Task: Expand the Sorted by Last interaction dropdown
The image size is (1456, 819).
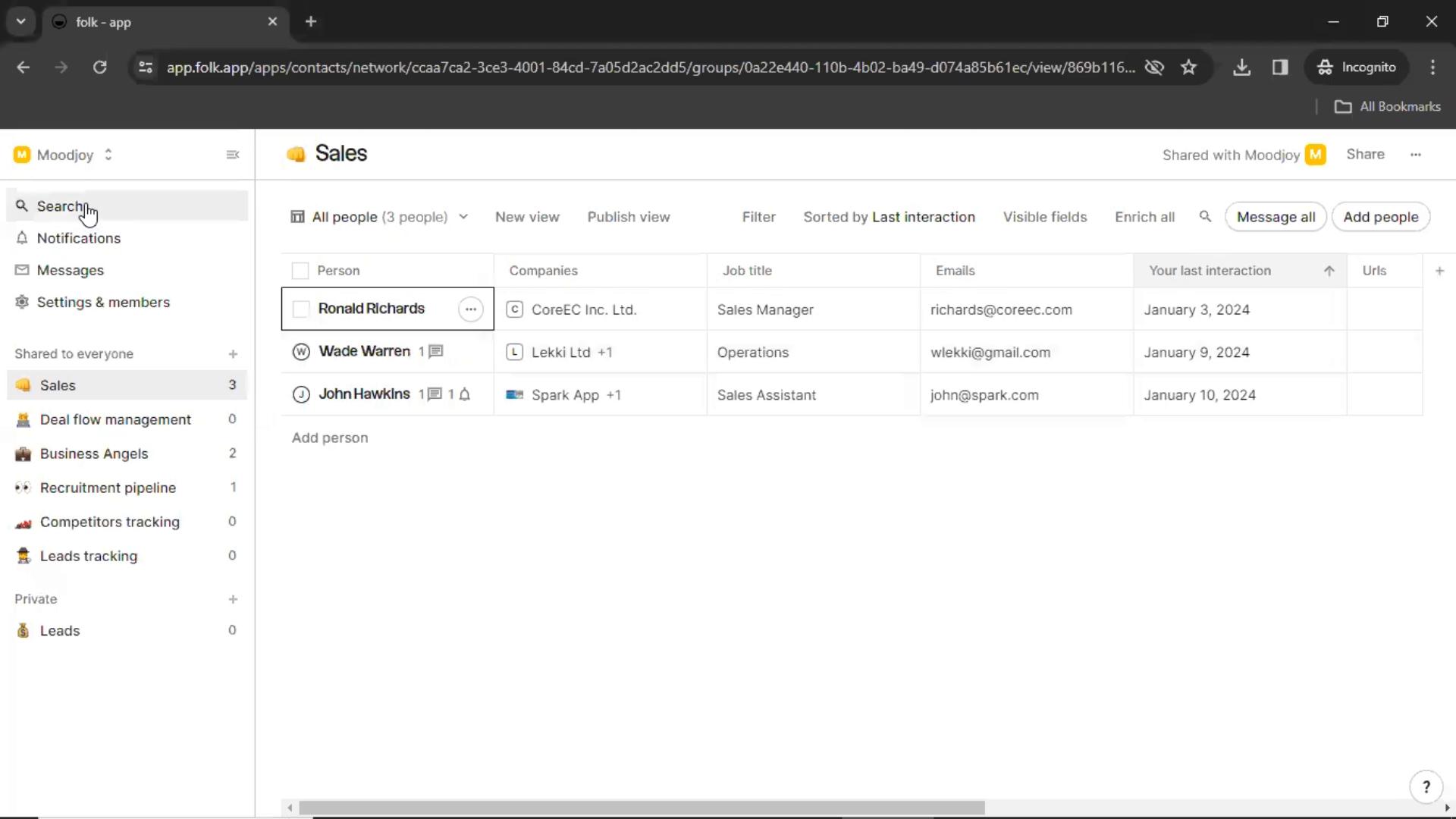Action: (890, 216)
